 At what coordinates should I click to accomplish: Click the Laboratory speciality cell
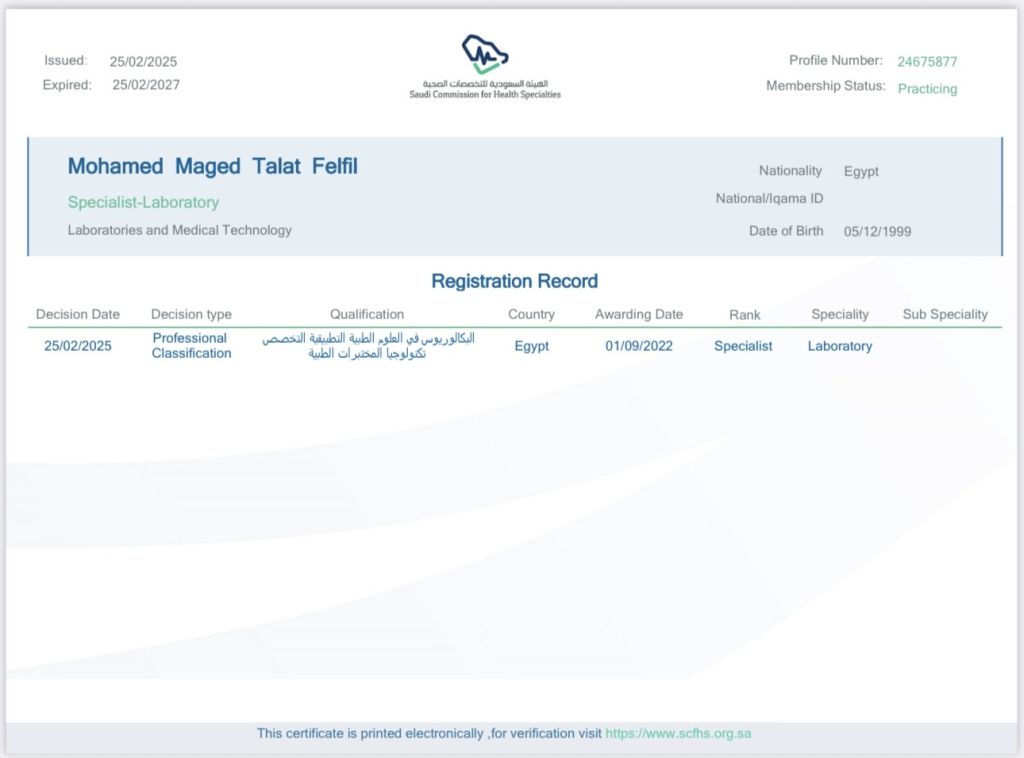click(839, 346)
